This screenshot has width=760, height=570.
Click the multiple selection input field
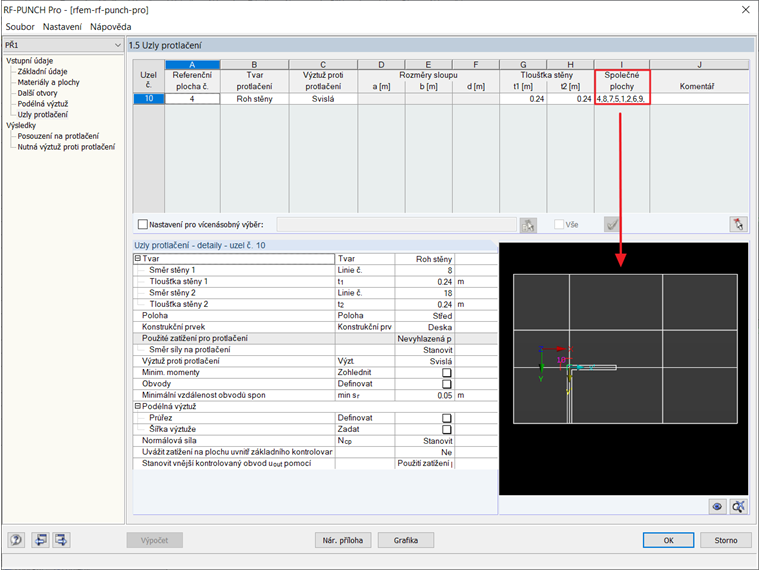396,224
